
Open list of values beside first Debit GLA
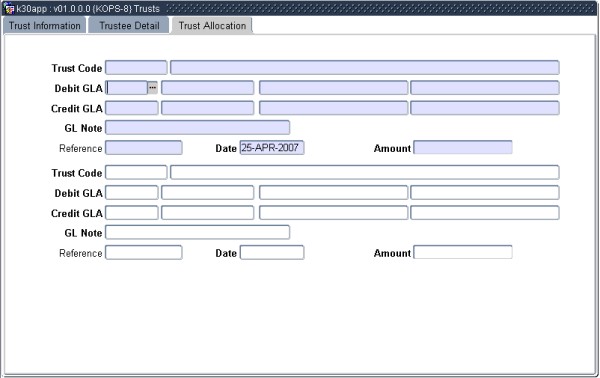[x=153, y=88]
